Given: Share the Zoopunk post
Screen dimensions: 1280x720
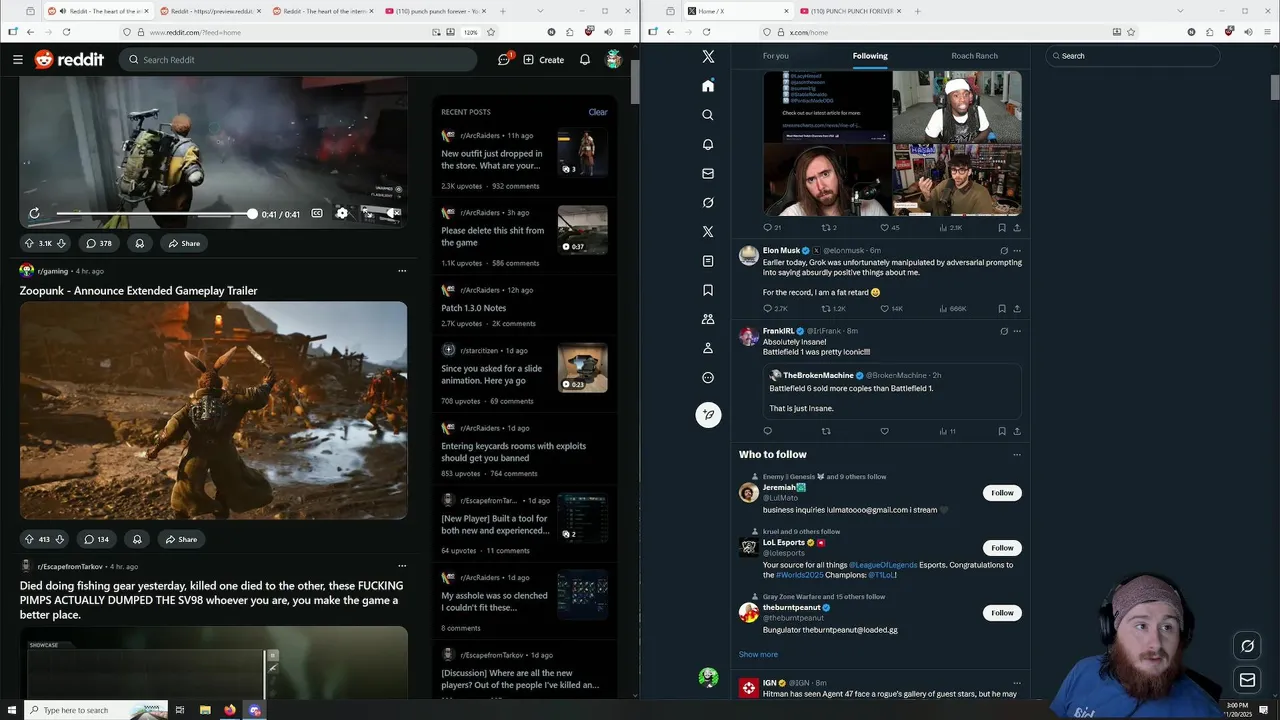Looking at the screenshot, I should pos(182,539).
